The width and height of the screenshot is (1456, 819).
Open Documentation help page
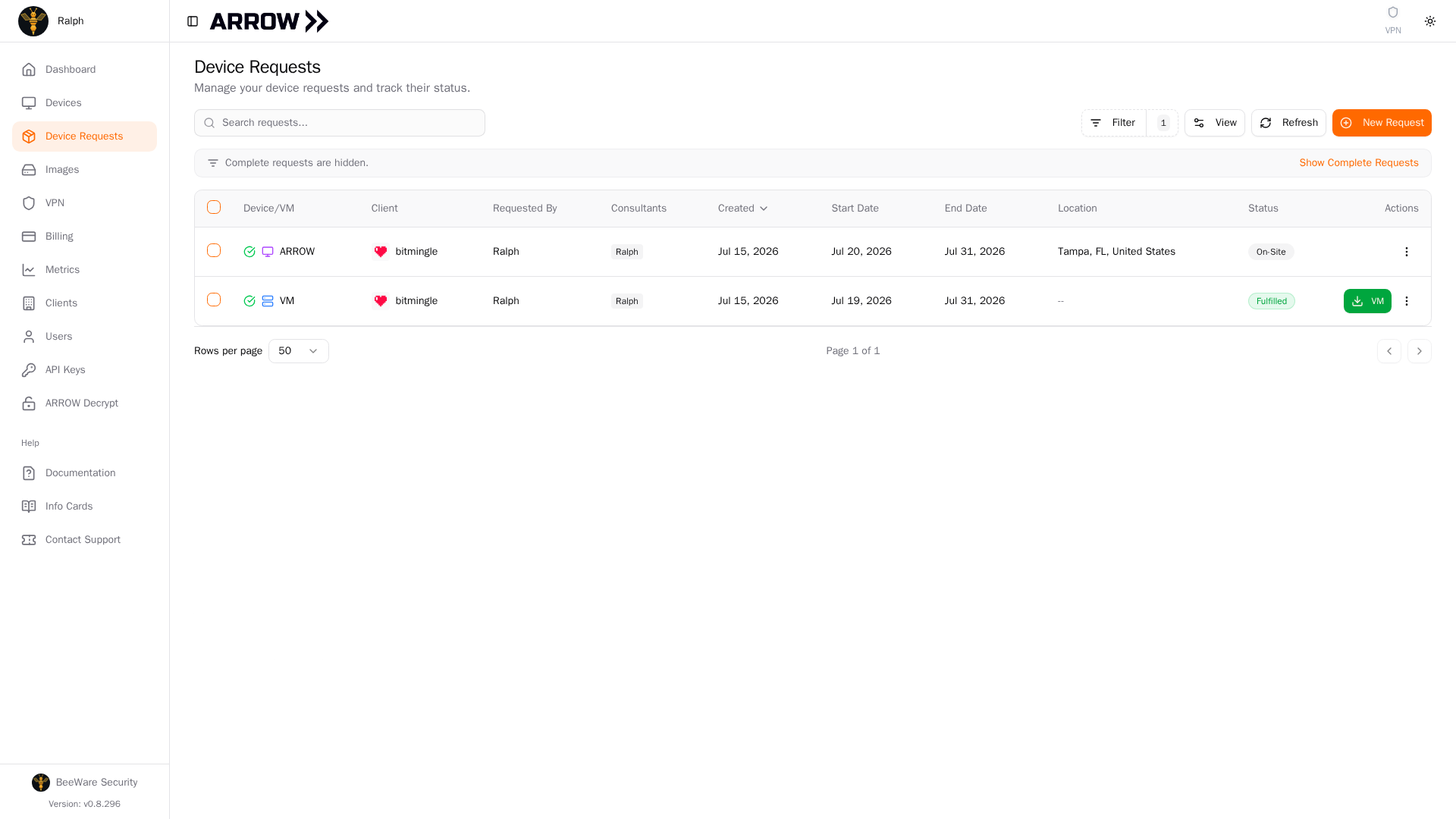[84, 473]
